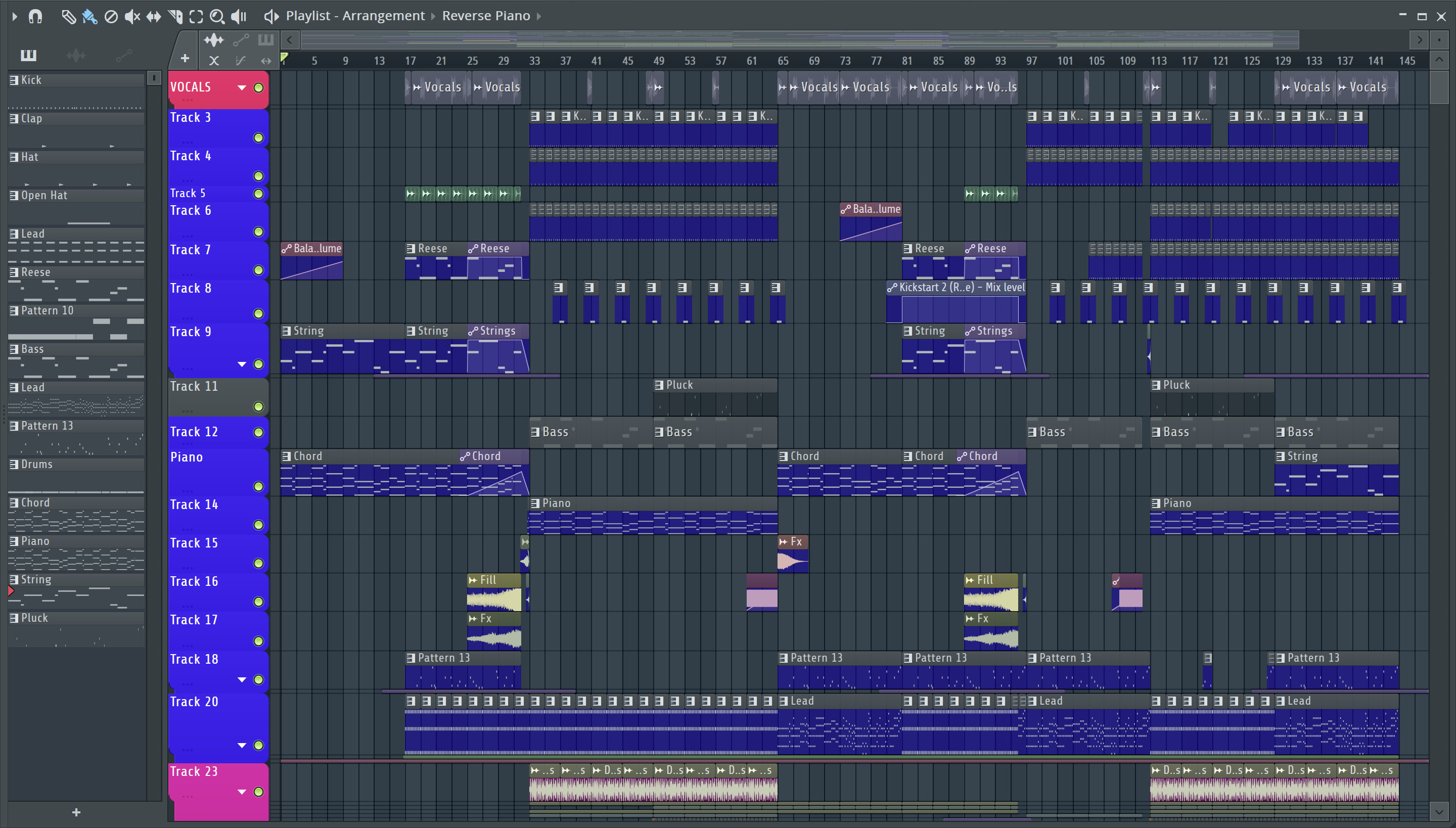Select the Draw pencil tool
Screen dimensions: 1456x828
point(68,17)
